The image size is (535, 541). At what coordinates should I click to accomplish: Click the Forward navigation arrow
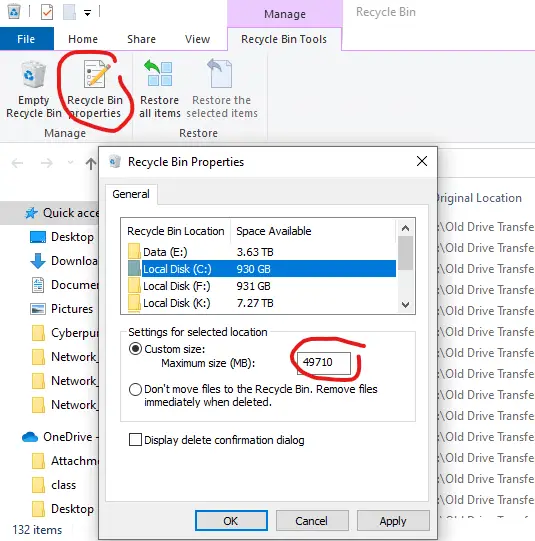click(47, 163)
